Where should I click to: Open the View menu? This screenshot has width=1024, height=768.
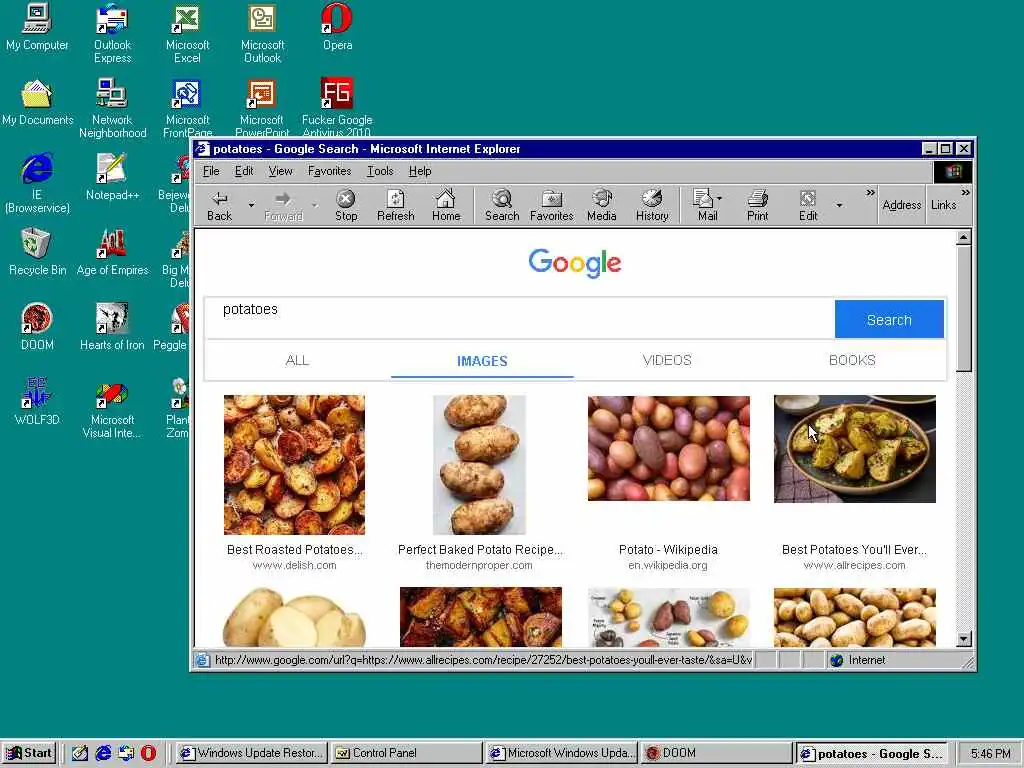[x=280, y=171]
